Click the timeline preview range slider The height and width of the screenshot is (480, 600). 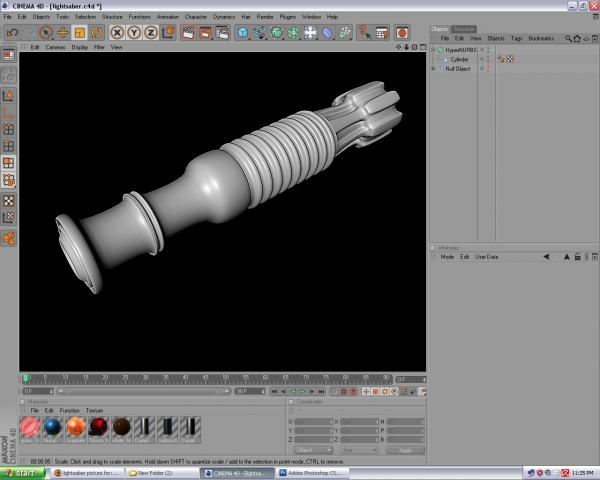[143, 392]
